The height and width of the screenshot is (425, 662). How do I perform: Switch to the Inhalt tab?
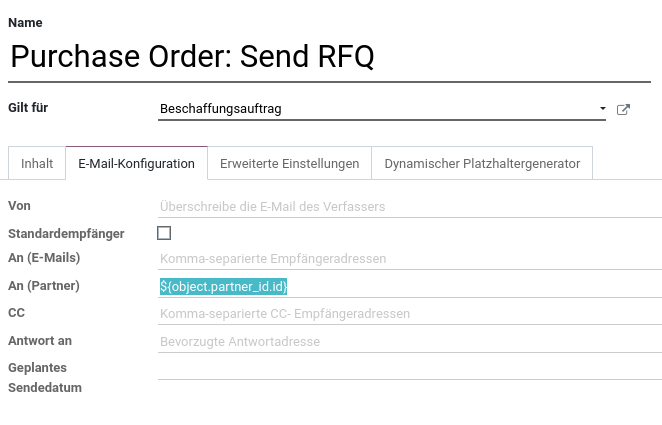37,163
